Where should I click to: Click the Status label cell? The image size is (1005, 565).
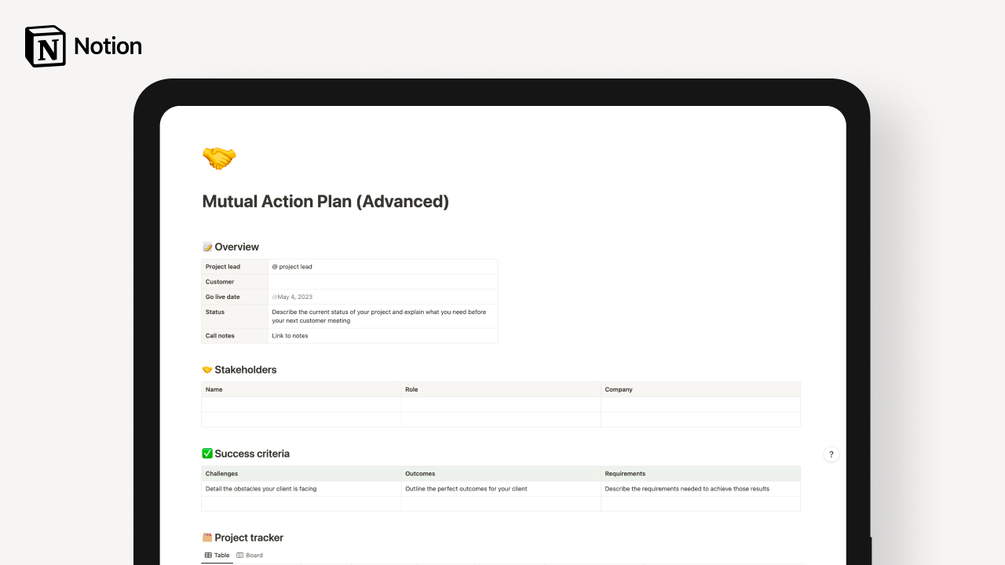[x=235, y=316]
